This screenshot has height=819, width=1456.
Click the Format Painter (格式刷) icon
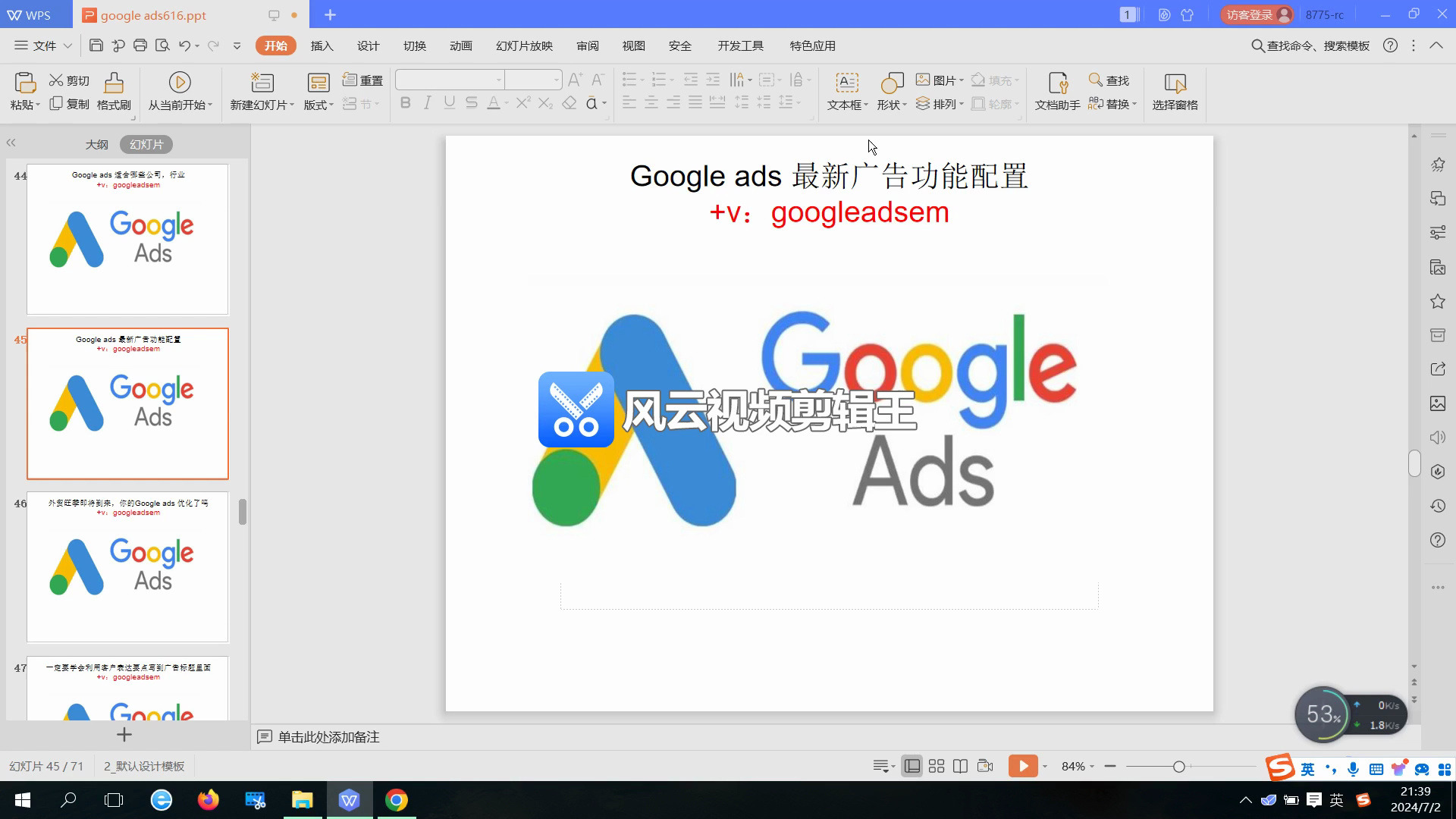click(114, 82)
